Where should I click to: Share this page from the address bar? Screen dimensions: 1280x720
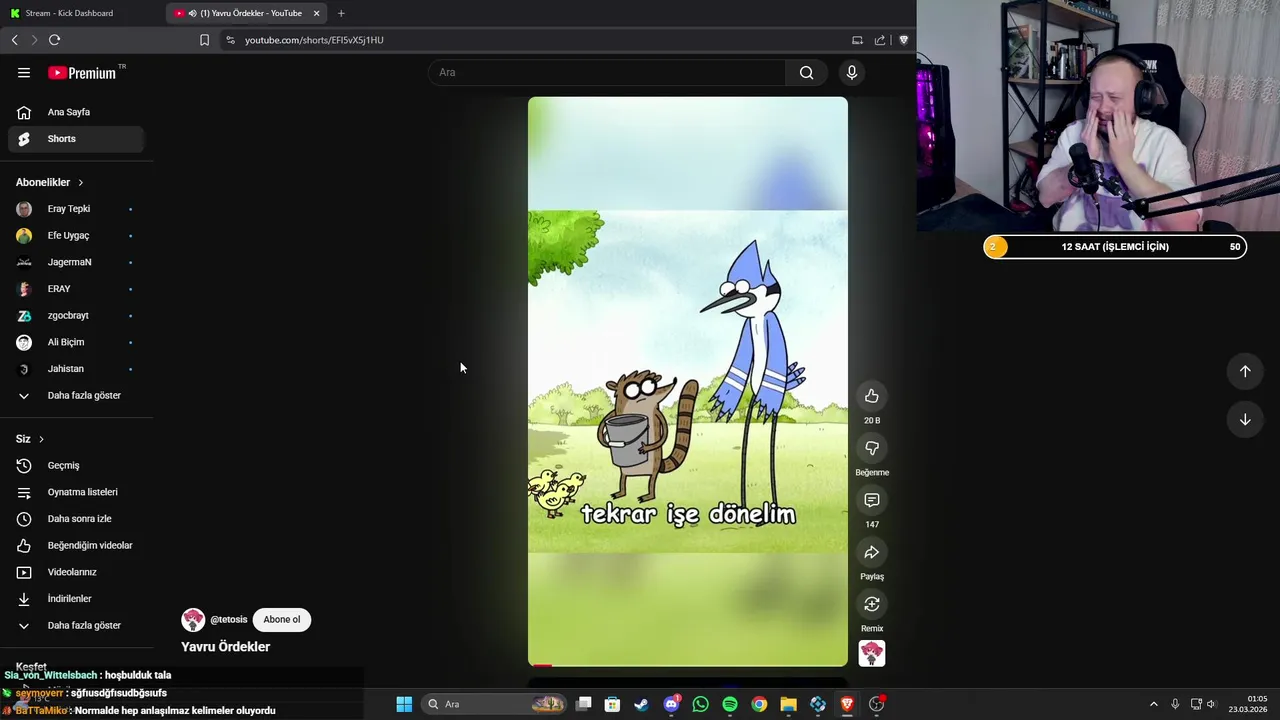880,40
